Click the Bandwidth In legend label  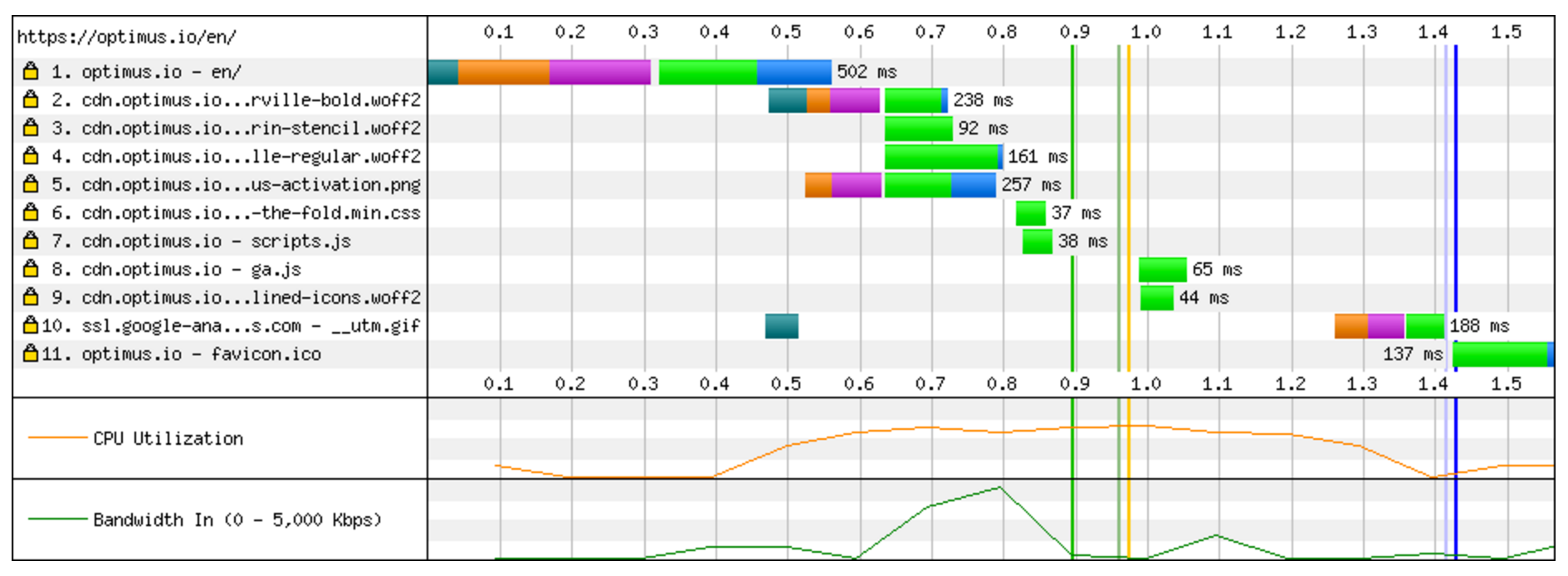point(237,520)
